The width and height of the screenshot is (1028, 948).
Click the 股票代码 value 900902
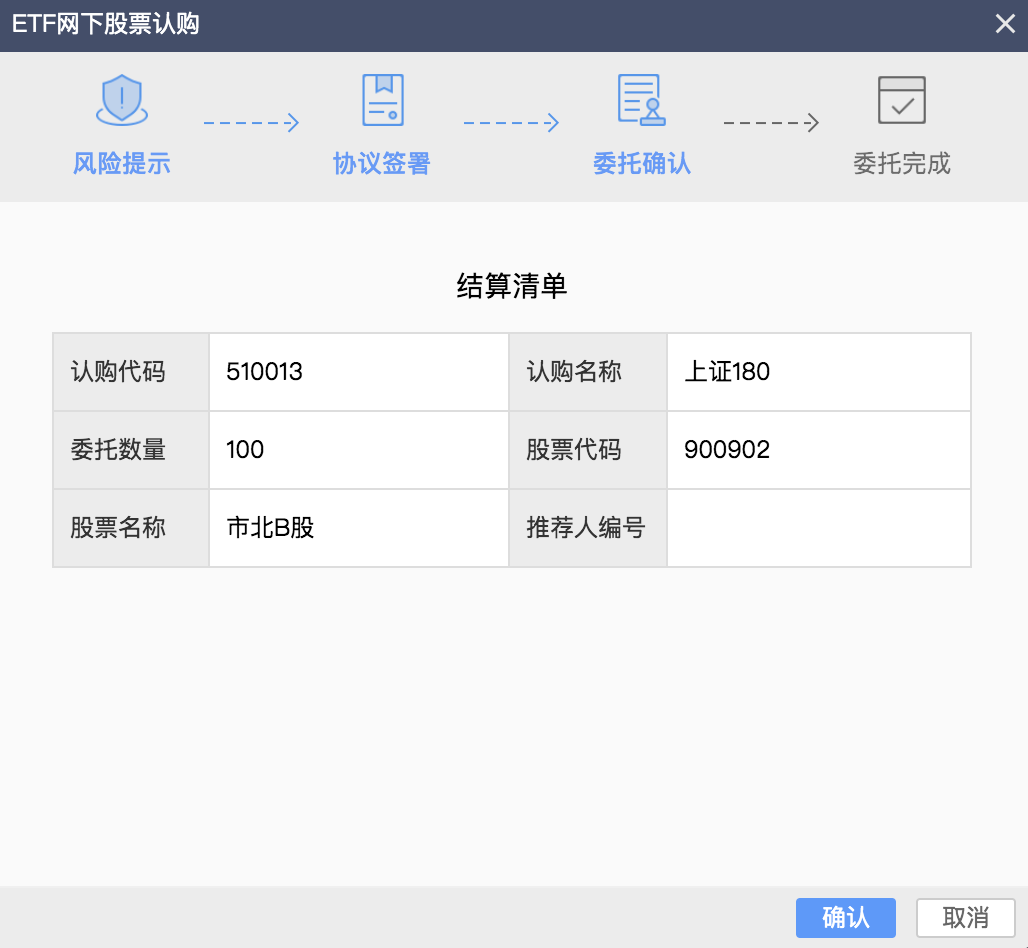pyautogui.click(x=727, y=450)
